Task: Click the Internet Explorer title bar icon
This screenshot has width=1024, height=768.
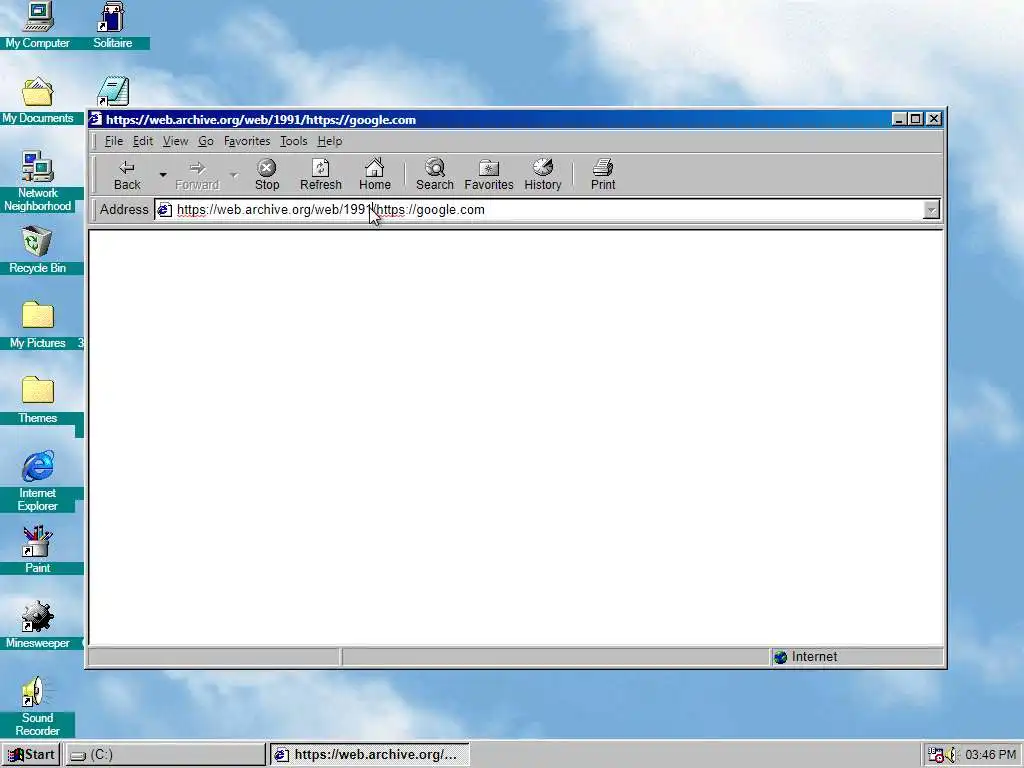Action: coord(96,120)
